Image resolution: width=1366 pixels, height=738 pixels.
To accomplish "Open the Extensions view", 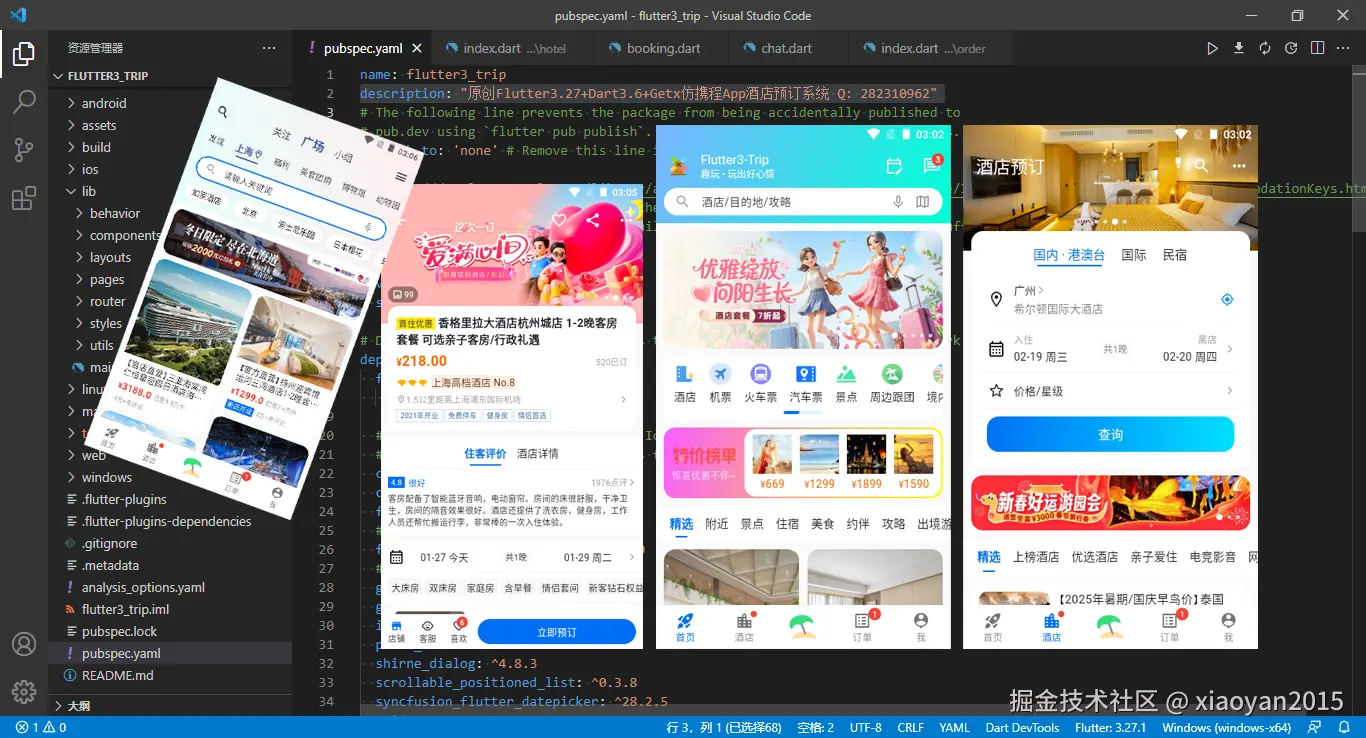I will tap(23, 194).
